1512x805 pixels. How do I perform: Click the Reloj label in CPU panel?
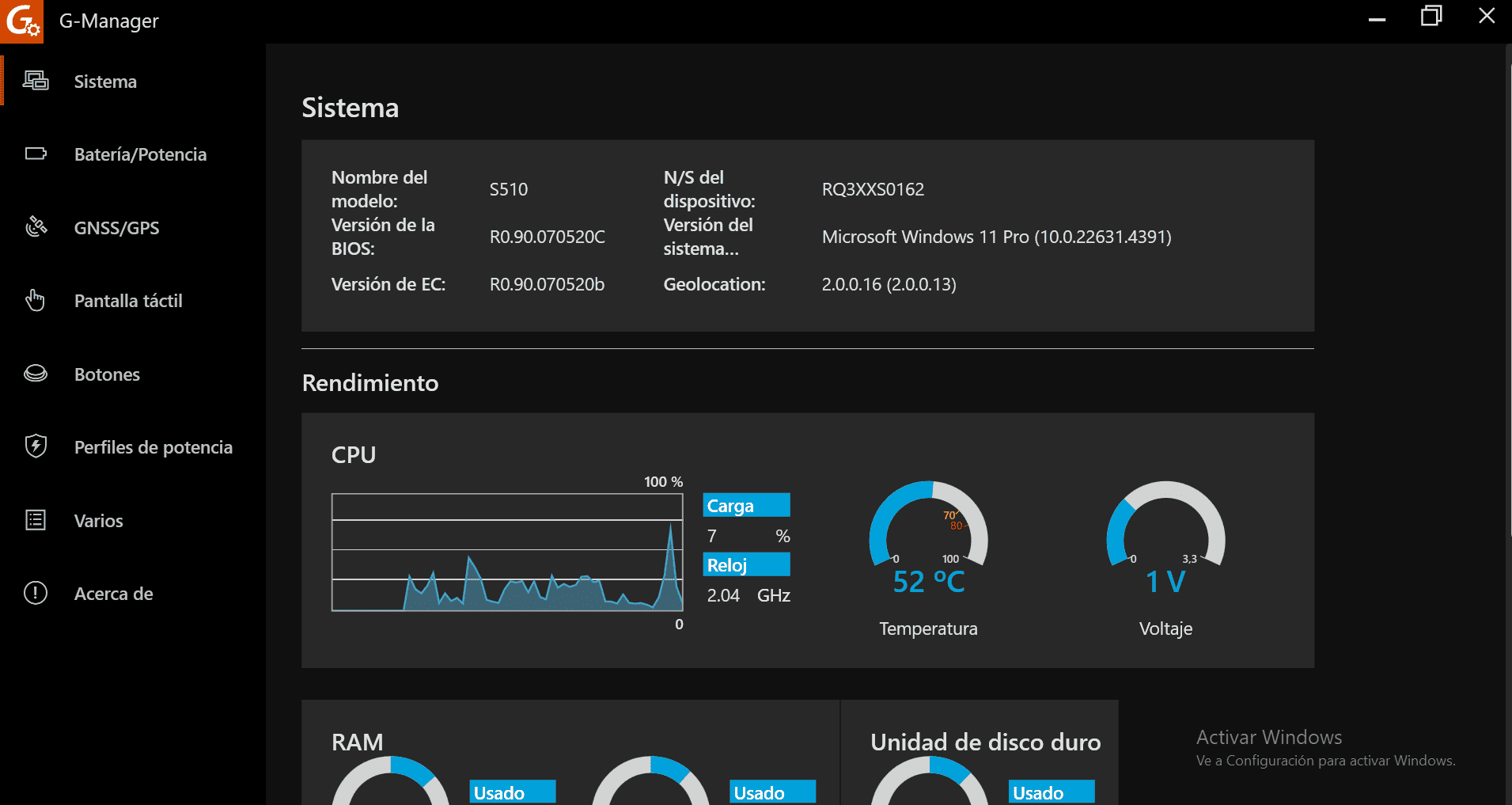coord(746,564)
